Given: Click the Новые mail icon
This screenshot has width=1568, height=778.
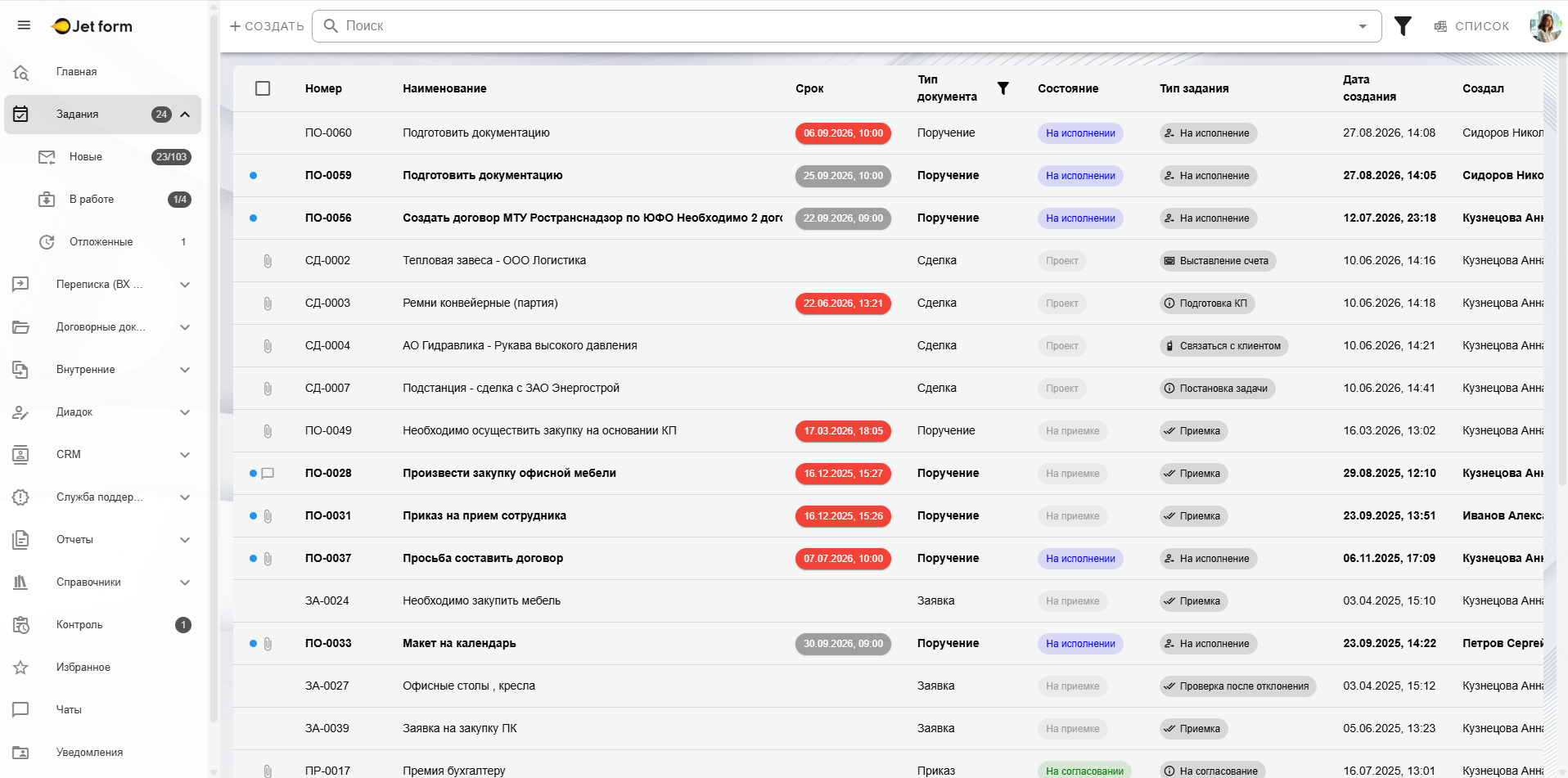Looking at the screenshot, I should (x=47, y=157).
